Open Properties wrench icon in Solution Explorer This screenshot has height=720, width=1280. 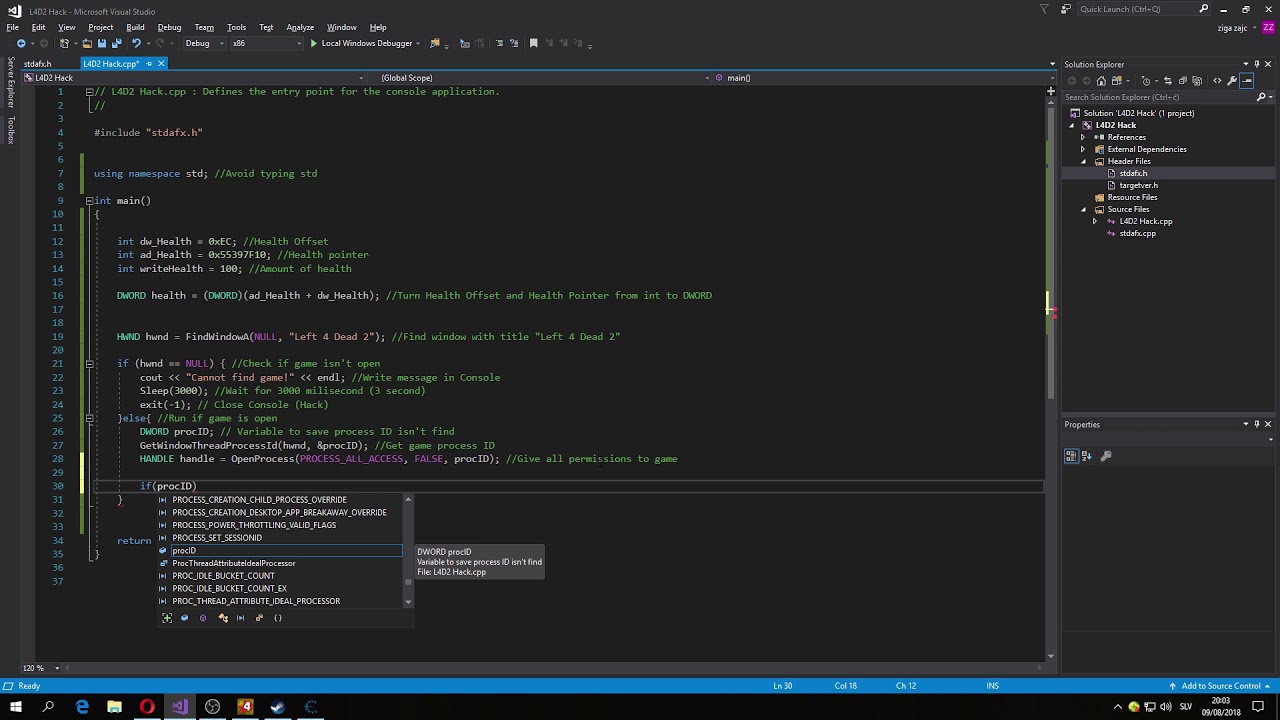pyautogui.click(x=1232, y=81)
